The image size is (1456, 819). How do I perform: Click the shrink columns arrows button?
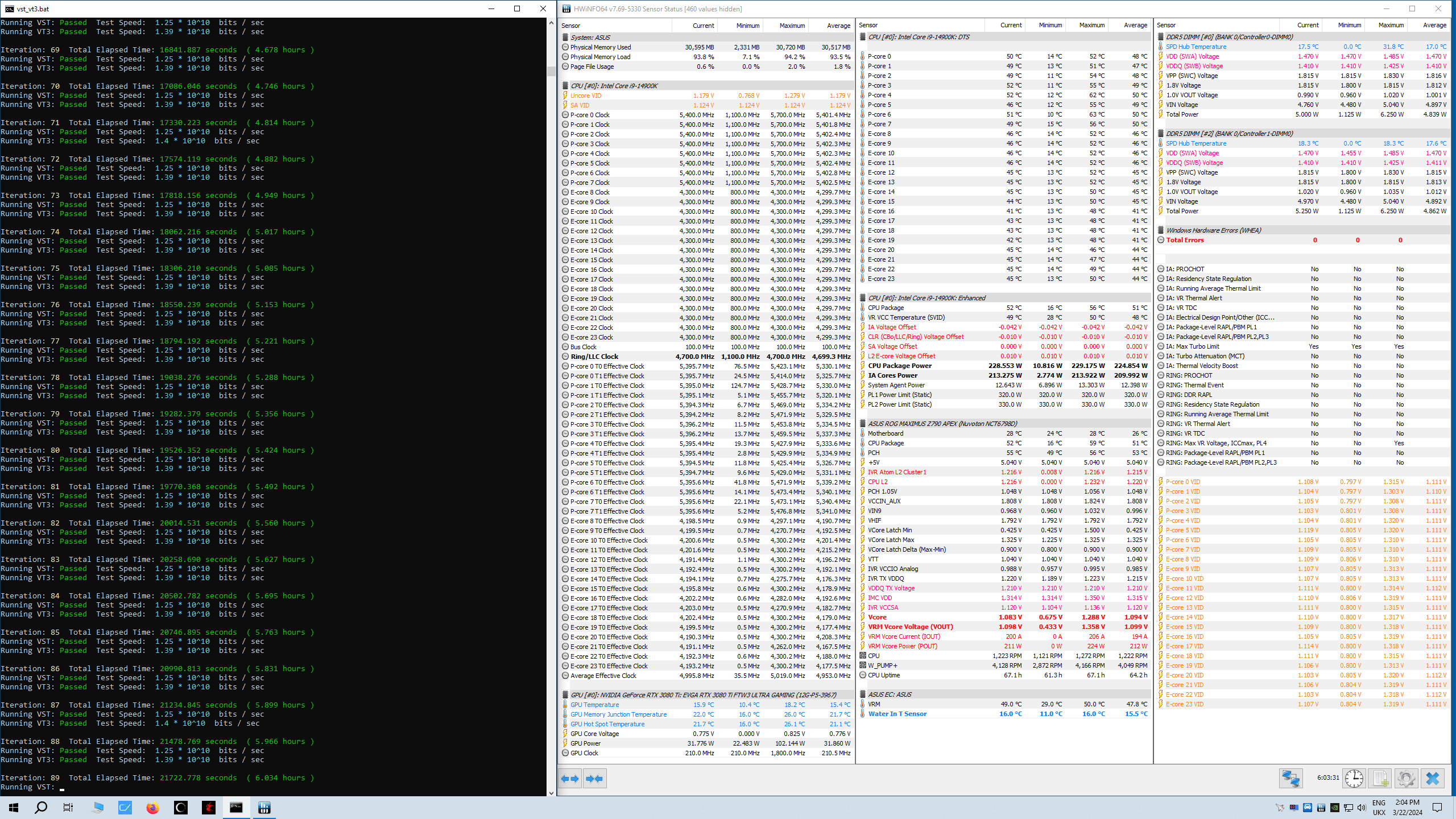coord(594,779)
